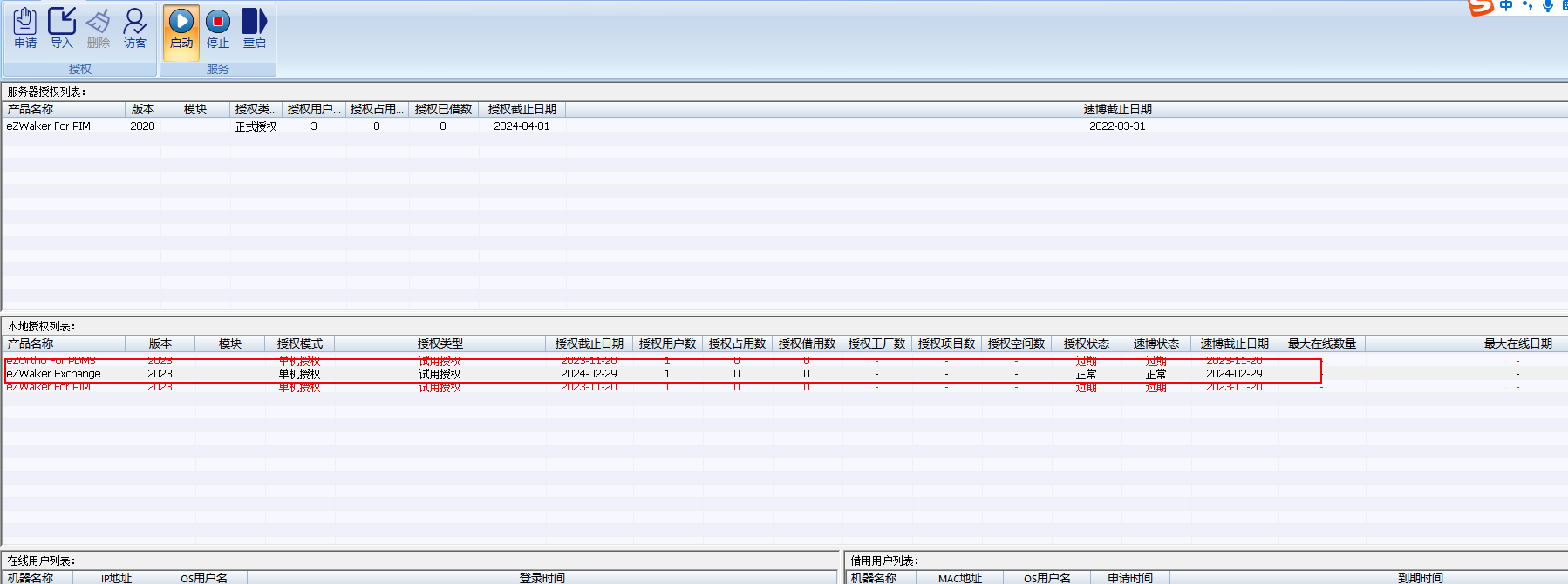Click OS用户名 header in borrowed user list
Image resolution: width=1568 pixels, height=584 pixels.
[x=1047, y=577]
